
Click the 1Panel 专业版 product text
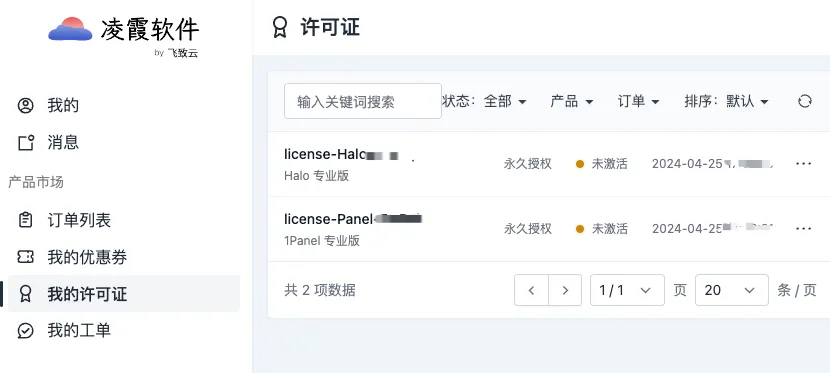pyautogui.click(x=322, y=241)
